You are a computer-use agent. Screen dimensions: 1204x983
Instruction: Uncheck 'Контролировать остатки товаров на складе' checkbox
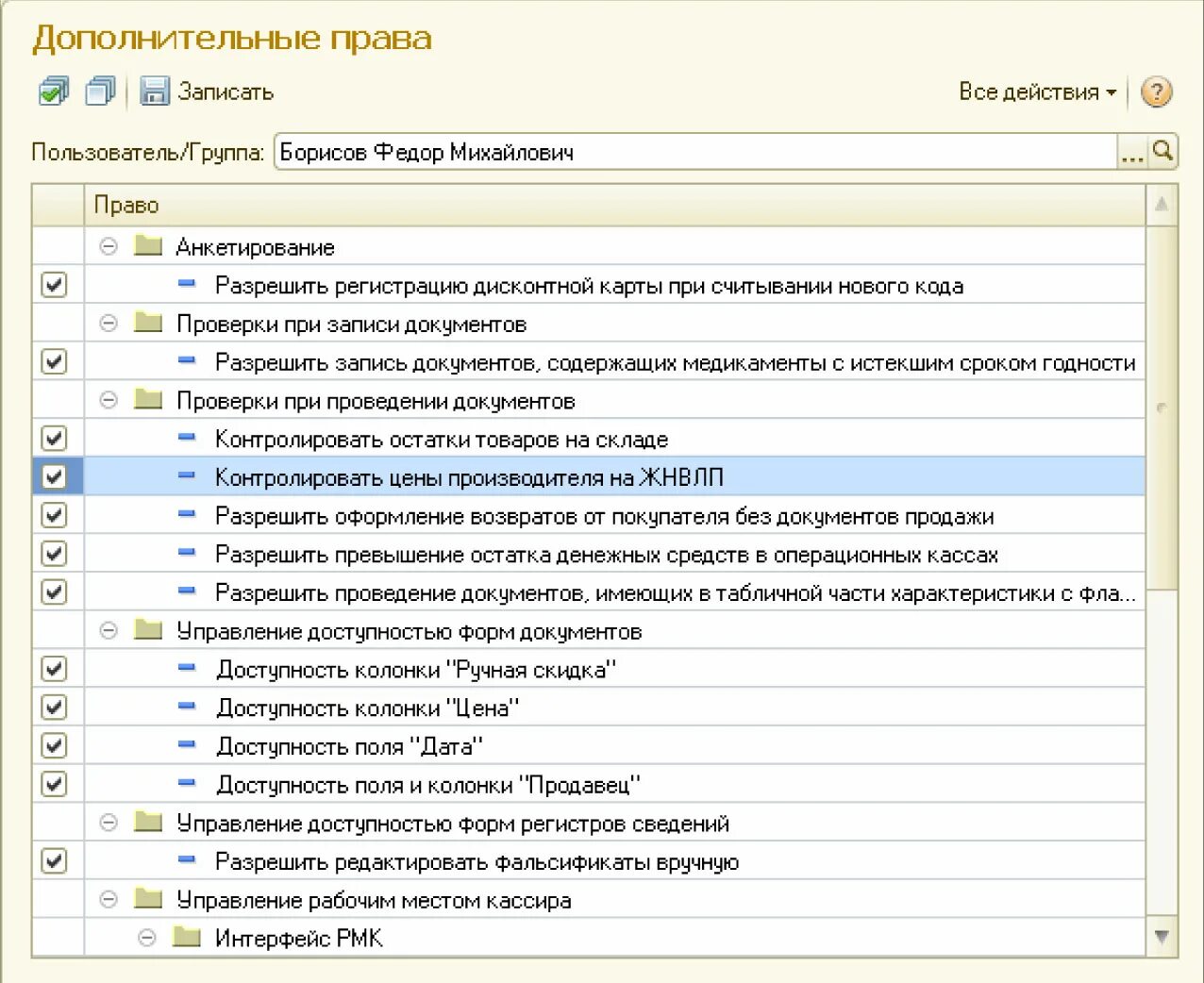click(x=55, y=439)
